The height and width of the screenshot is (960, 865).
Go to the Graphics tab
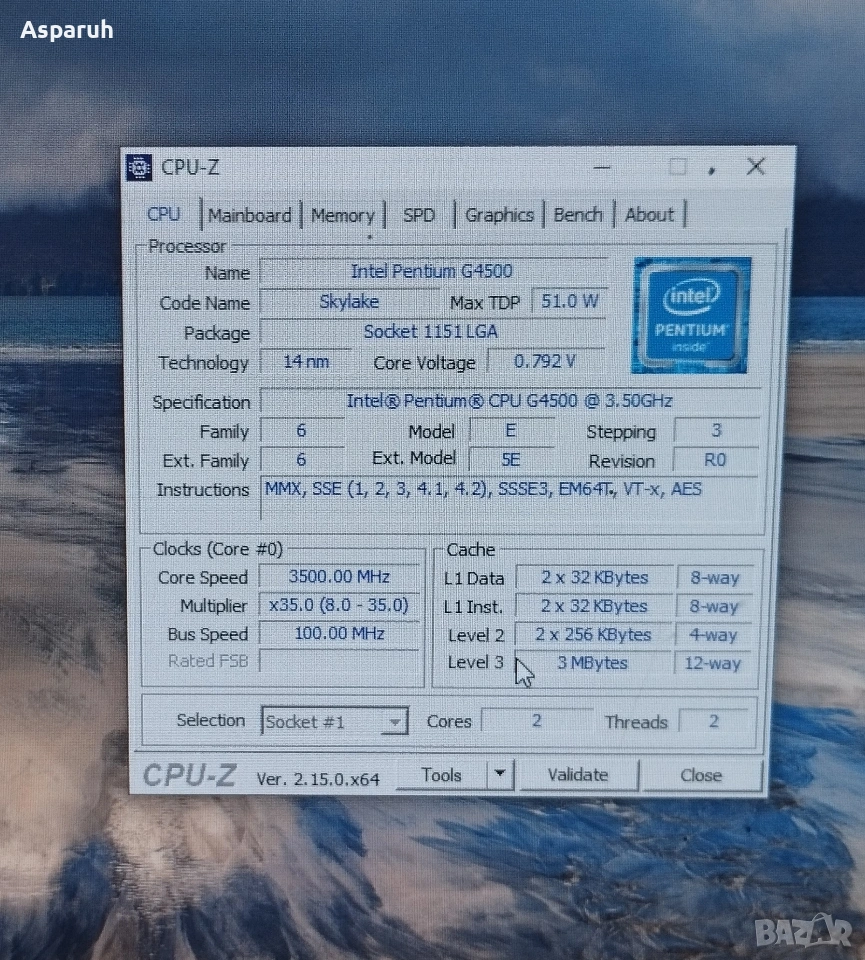pyautogui.click(x=499, y=215)
